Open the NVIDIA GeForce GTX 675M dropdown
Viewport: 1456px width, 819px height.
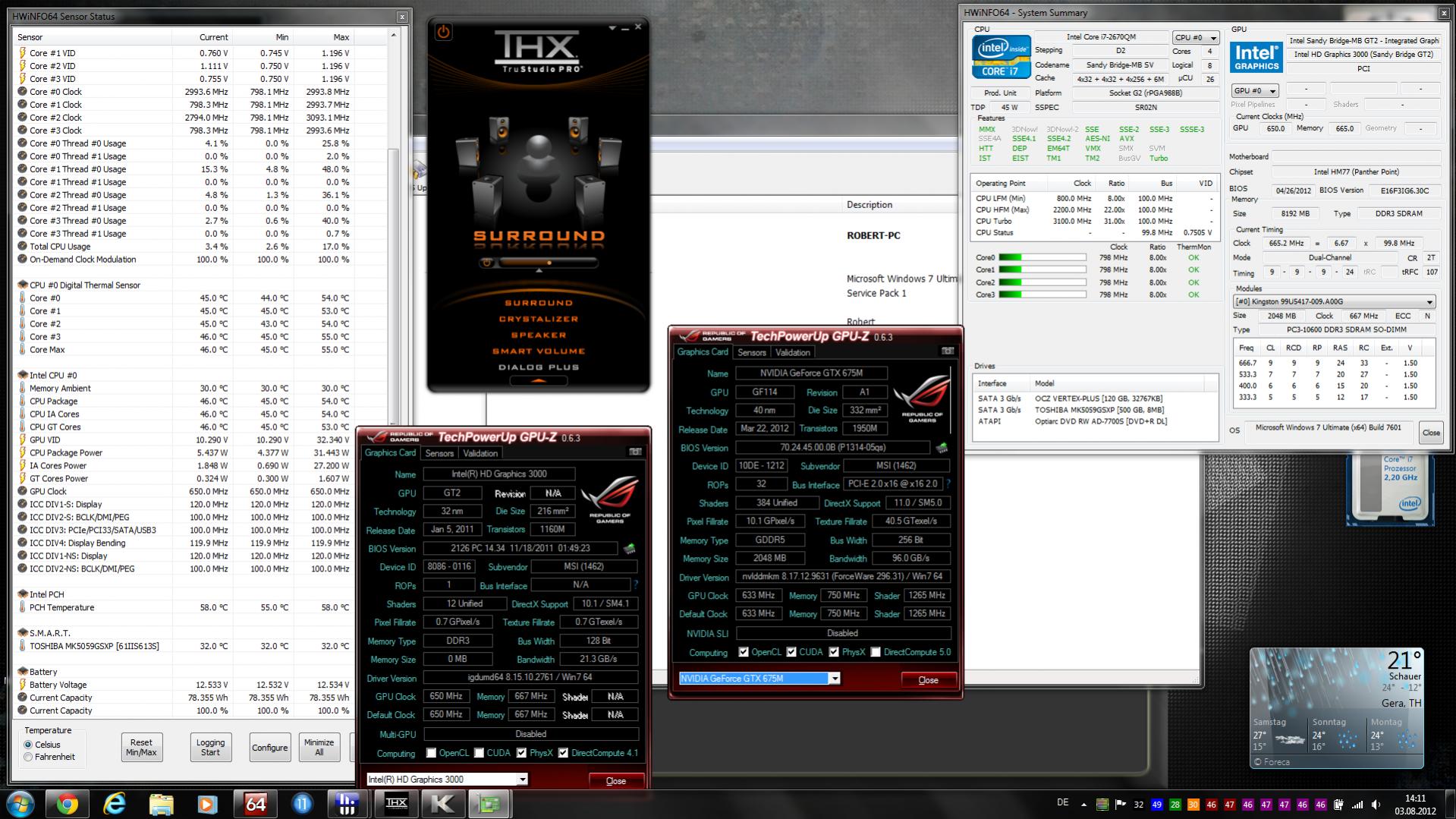pyautogui.click(x=759, y=679)
